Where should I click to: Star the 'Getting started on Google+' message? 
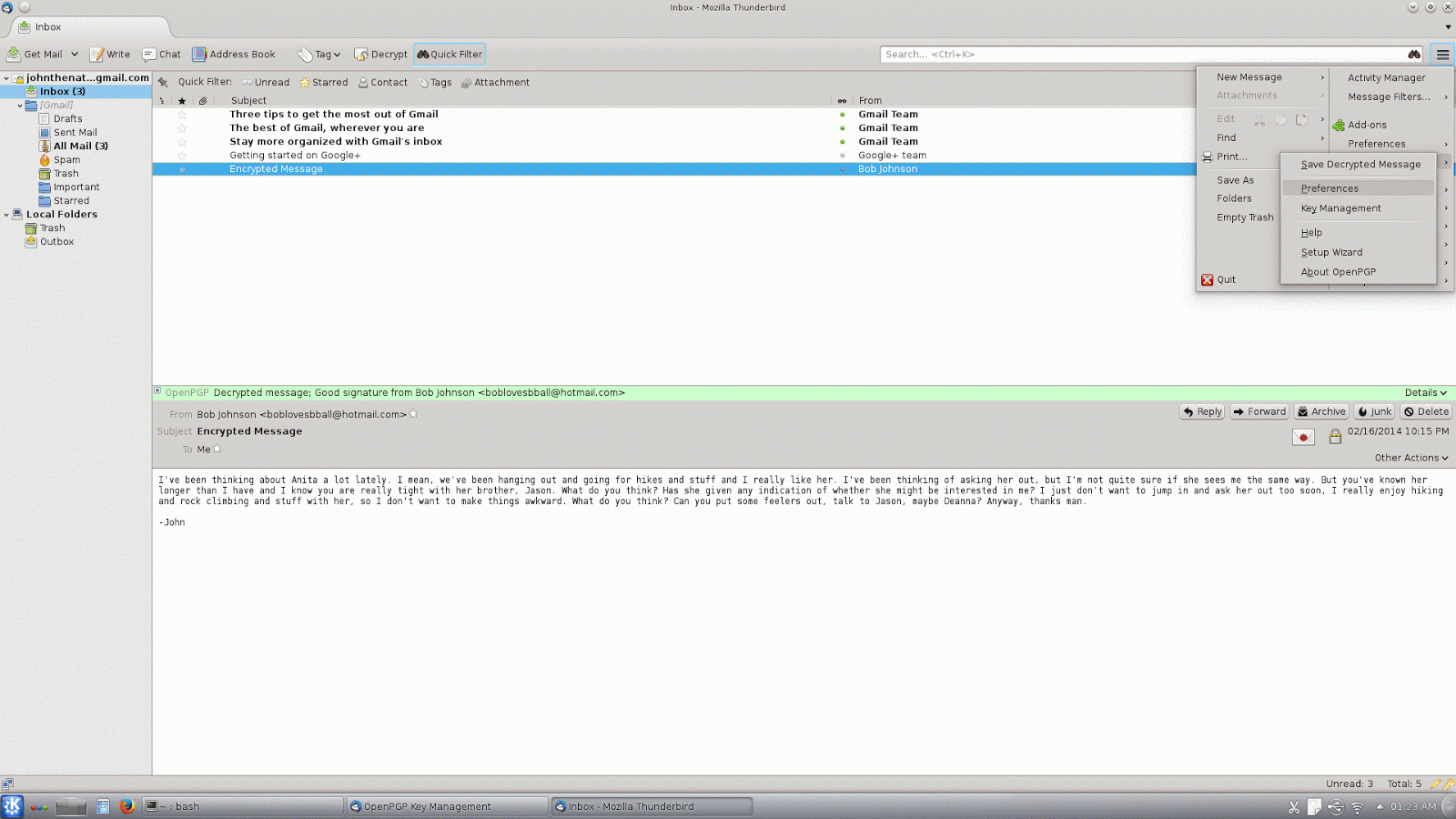click(x=182, y=156)
